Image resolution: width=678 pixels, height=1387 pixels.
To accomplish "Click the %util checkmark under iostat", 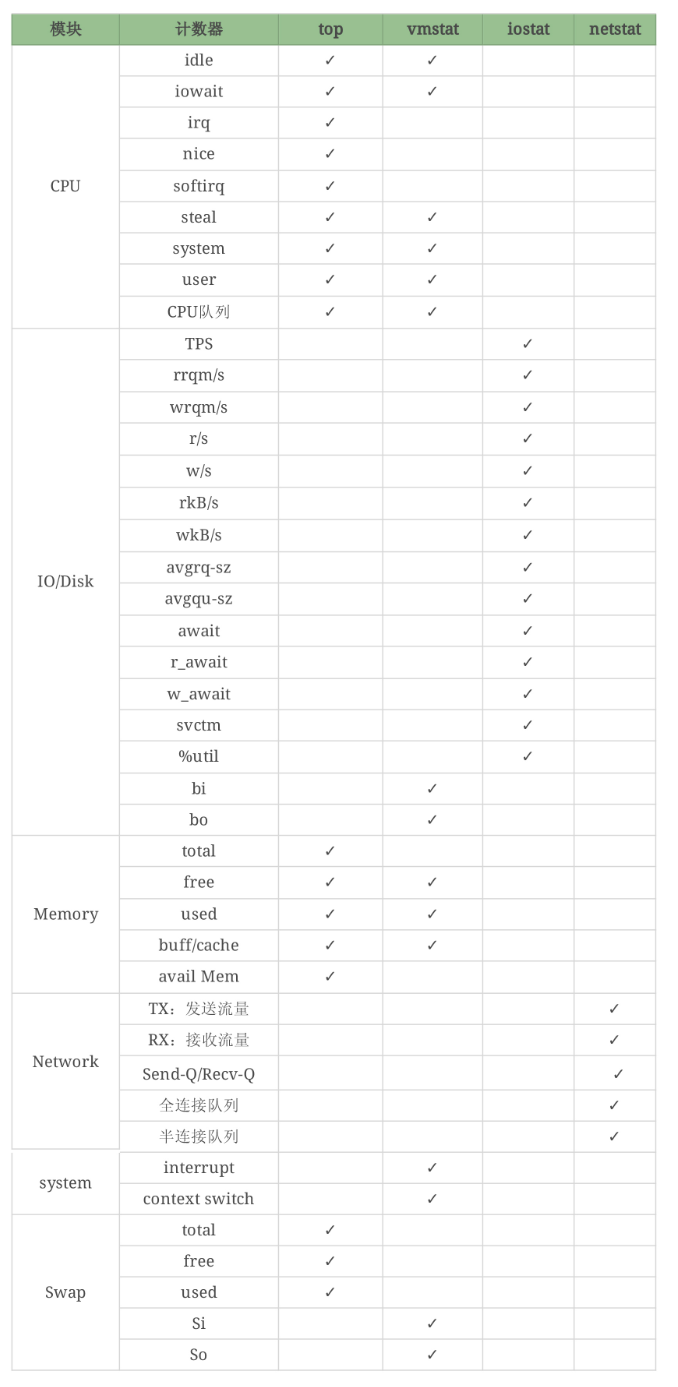I will [527, 756].
